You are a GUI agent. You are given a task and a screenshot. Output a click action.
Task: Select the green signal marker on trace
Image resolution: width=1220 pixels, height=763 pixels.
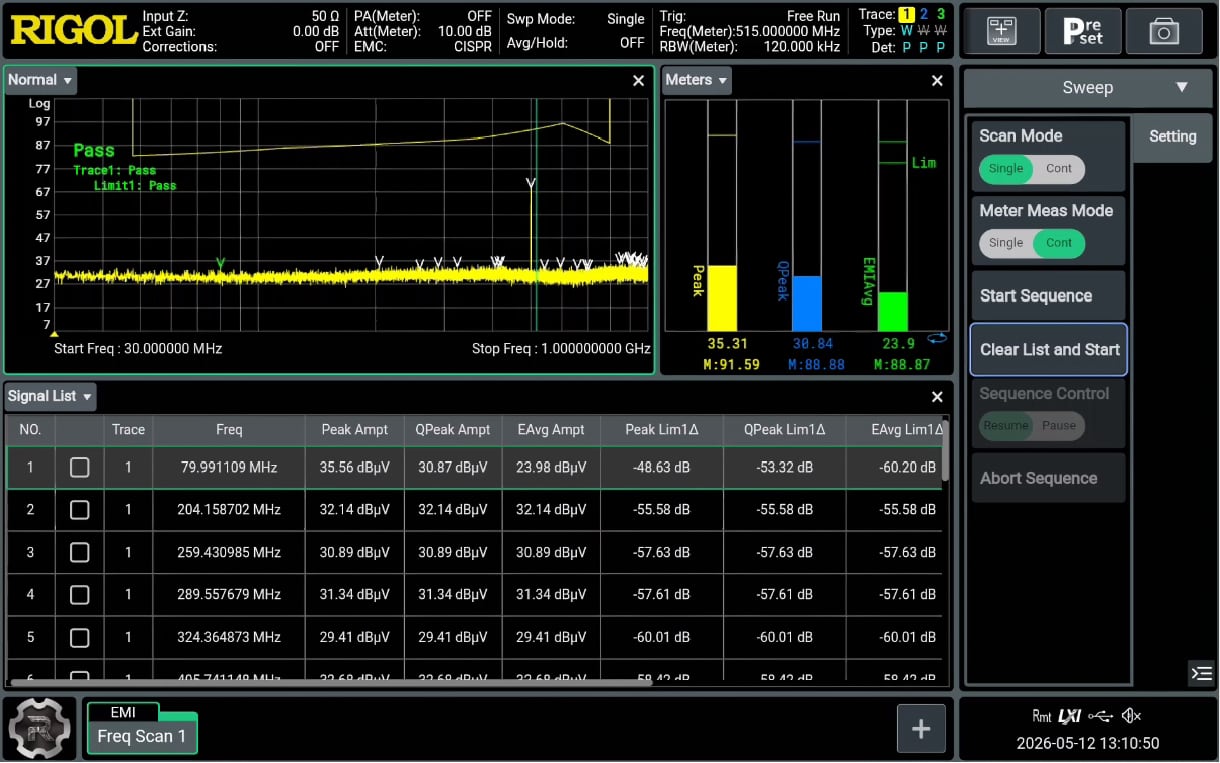(221, 263)
